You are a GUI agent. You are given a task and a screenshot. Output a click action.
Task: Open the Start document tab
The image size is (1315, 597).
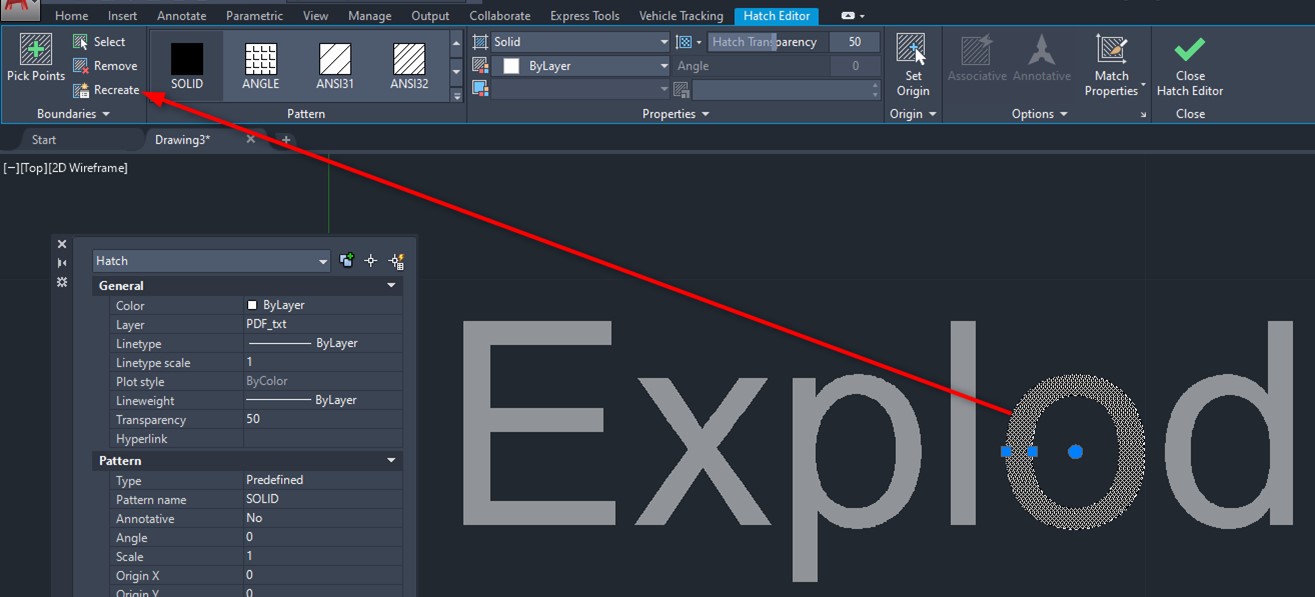pyautogui.click(x=44, y=140)
